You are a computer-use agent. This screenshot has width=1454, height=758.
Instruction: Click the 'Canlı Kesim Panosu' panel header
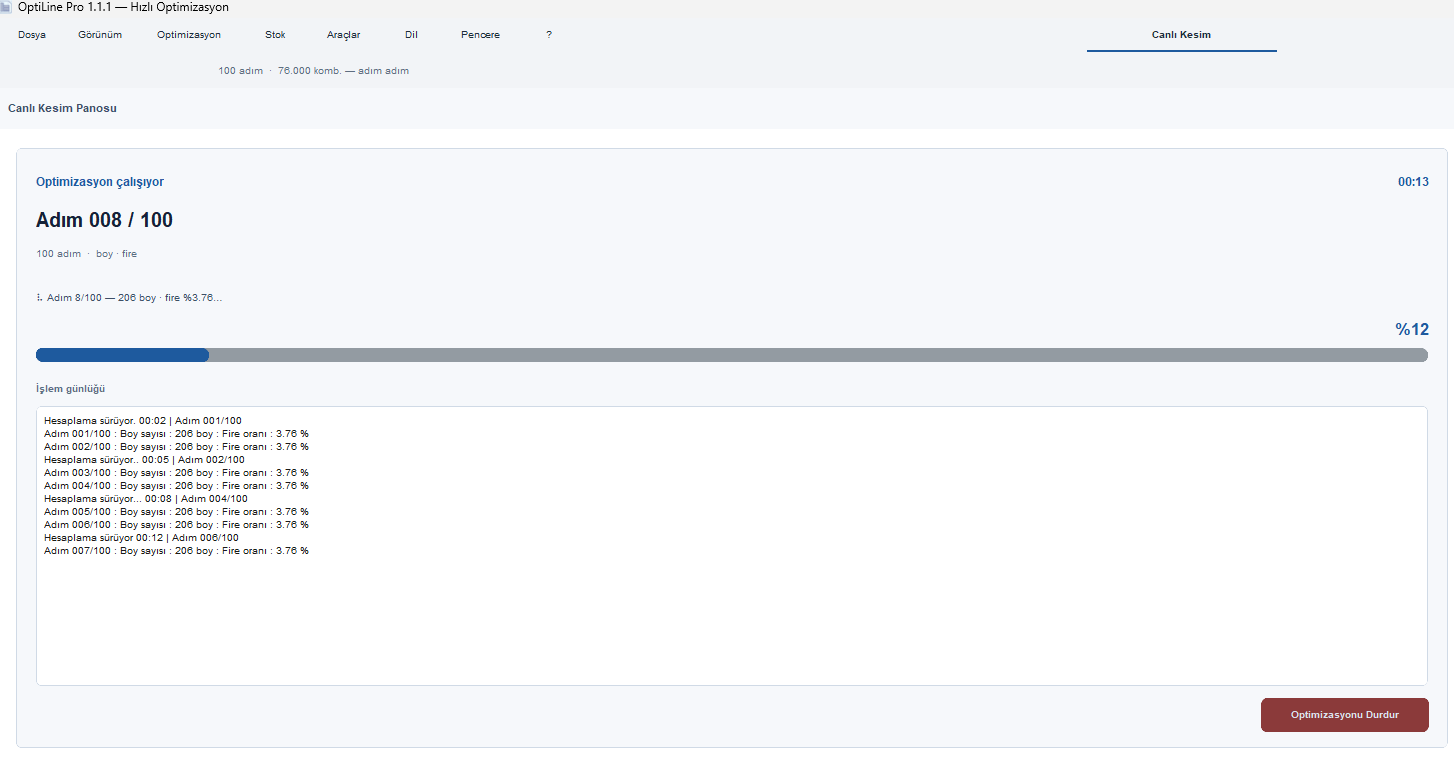62,108
